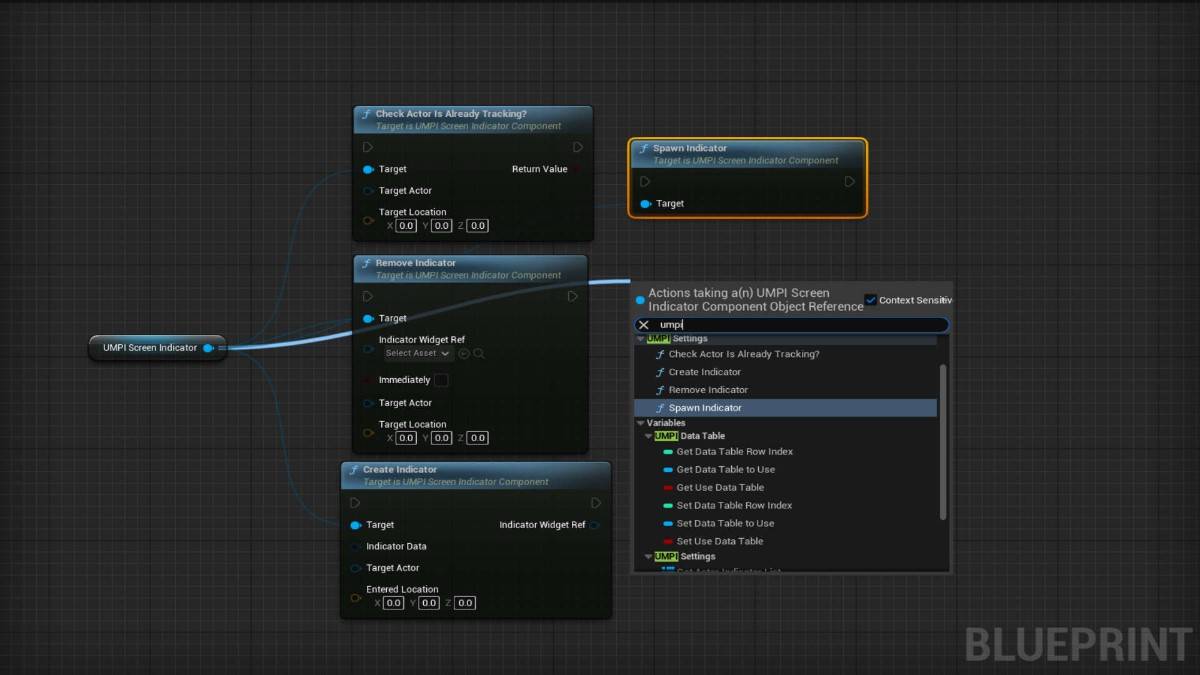Click output exec pin of Check Actor Is Already Tracking node
This screenshot has height=675, width=1200.
[x=577, y=147]
